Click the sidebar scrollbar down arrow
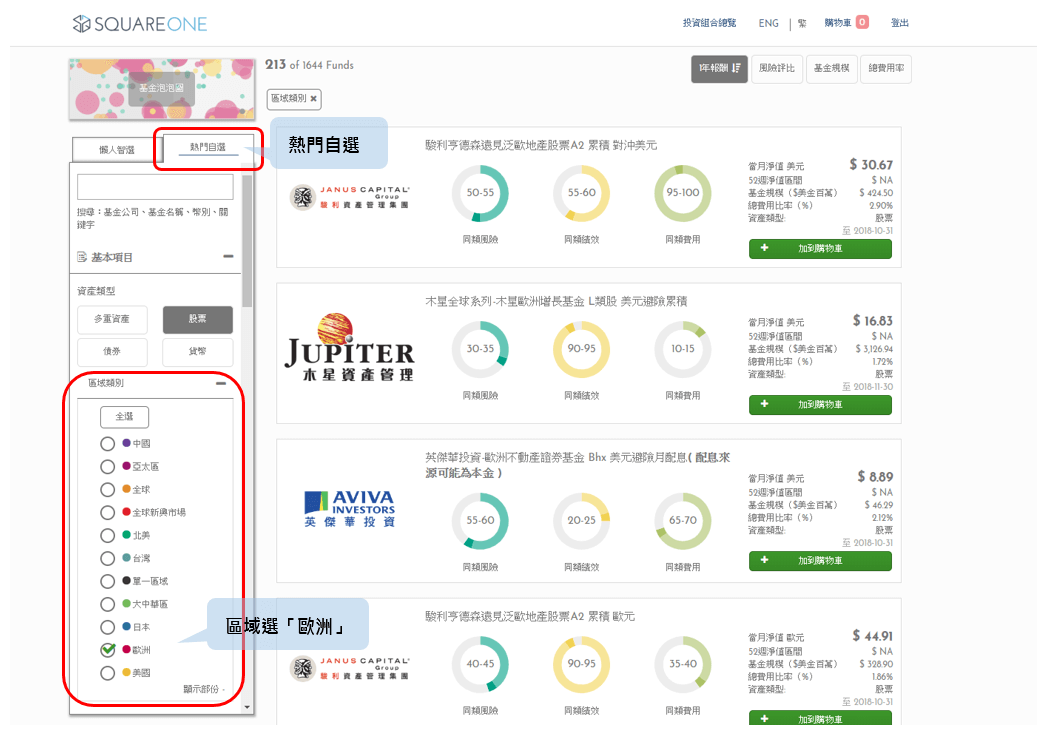 pyautogui.click(x=248, y=707)
